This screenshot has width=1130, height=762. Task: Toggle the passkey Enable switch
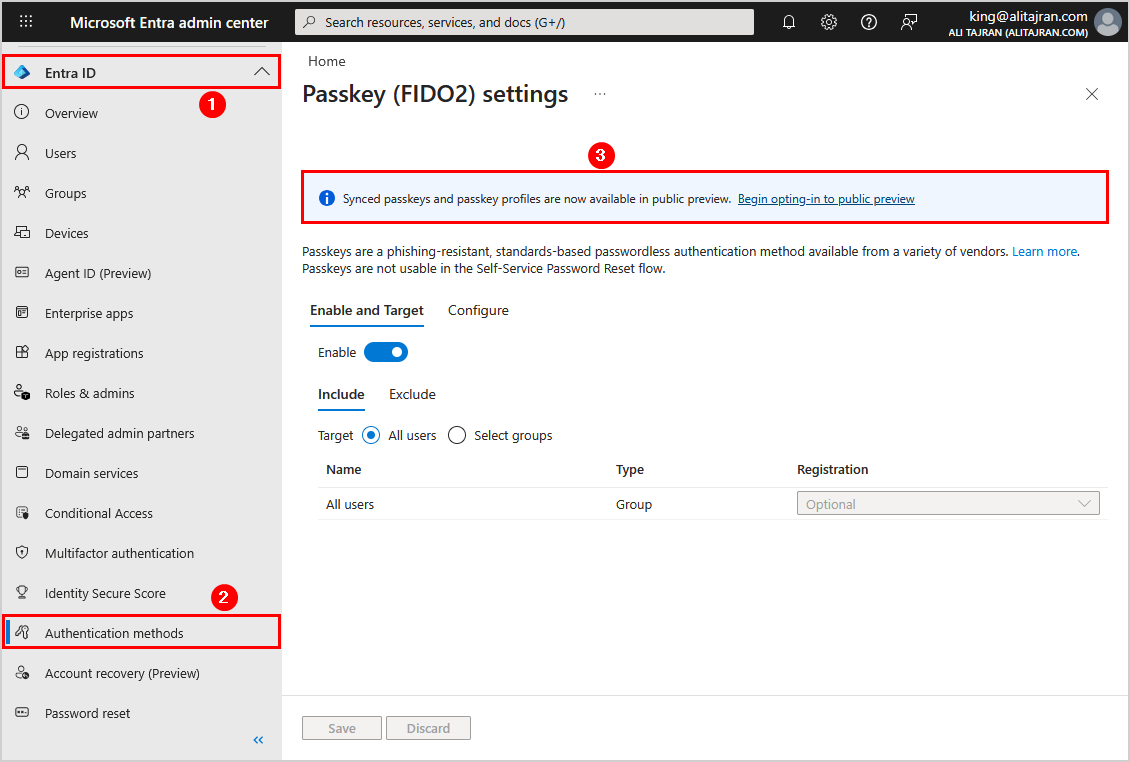click(386, 352)
